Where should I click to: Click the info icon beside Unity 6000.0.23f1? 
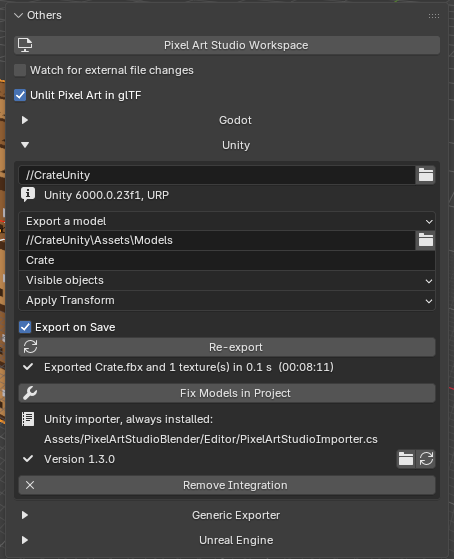28,195
